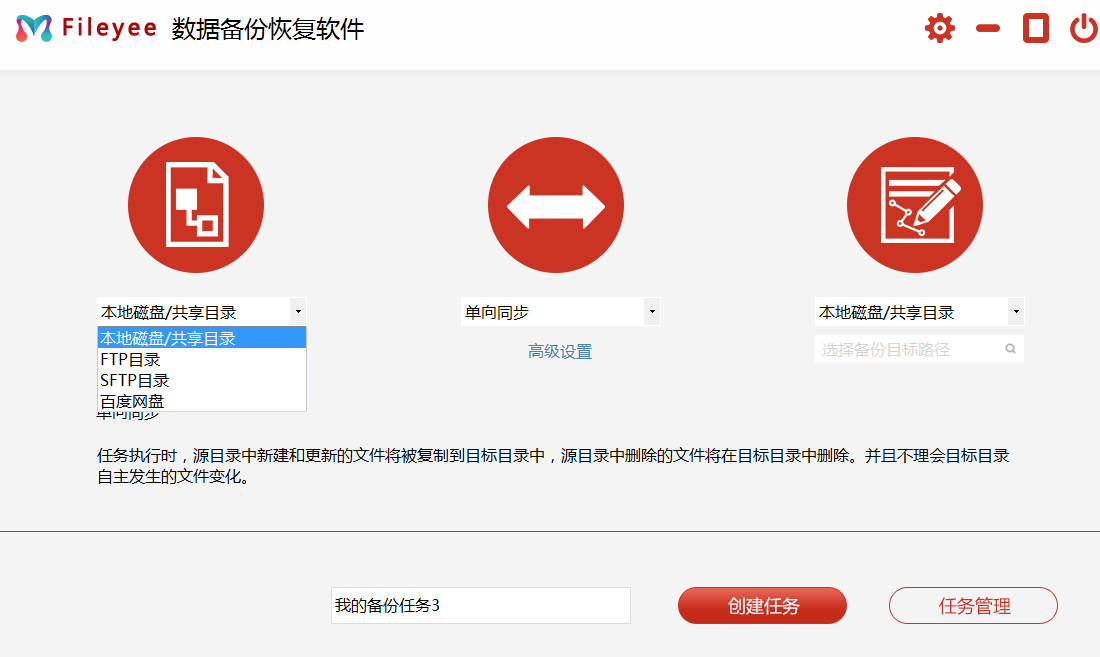
Task: Select 本地磁盘/共享目录 from the open list
Action: [201, 338]
